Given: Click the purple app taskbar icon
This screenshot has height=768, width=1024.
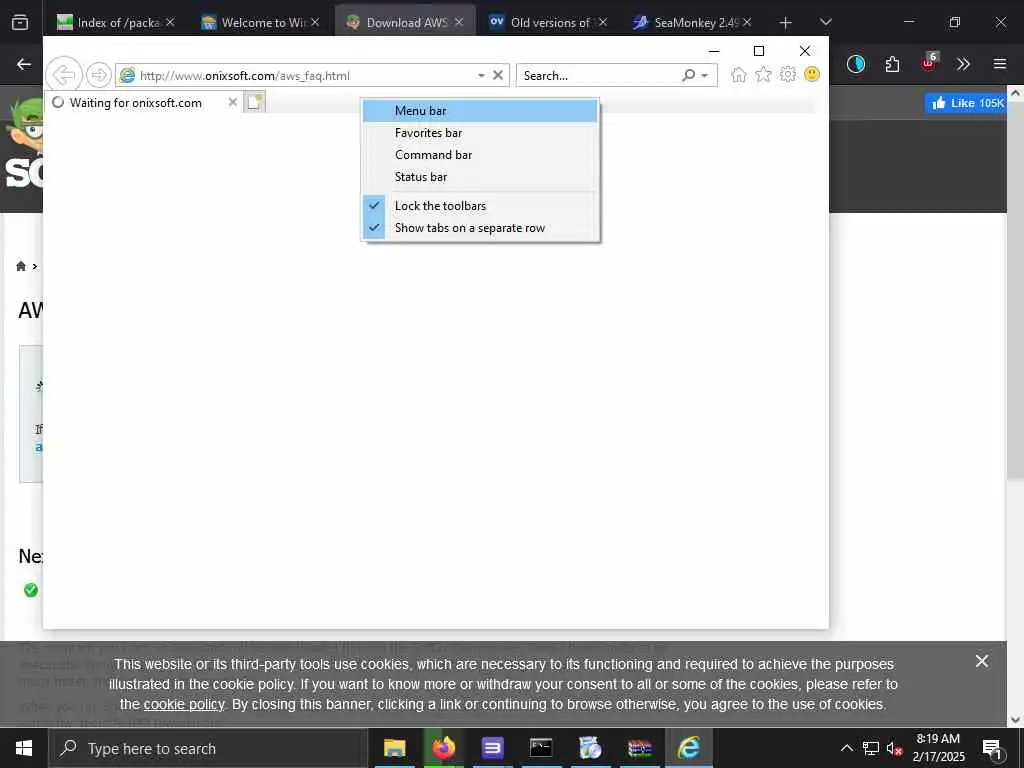Looking at the screenshot, I should pos(492,748).
